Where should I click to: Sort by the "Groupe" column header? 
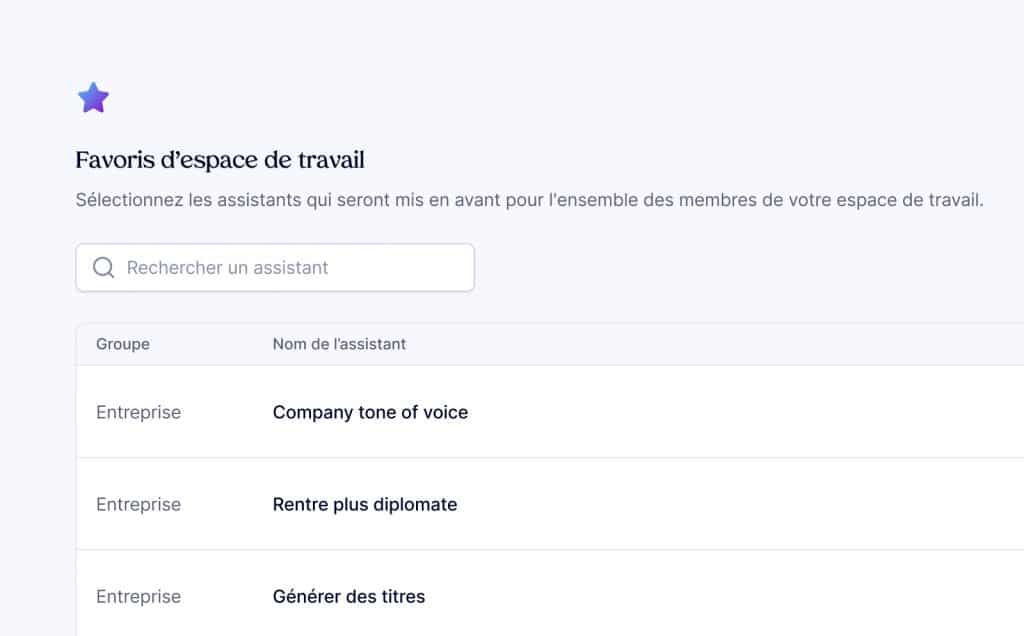click(x=123, y=344)
